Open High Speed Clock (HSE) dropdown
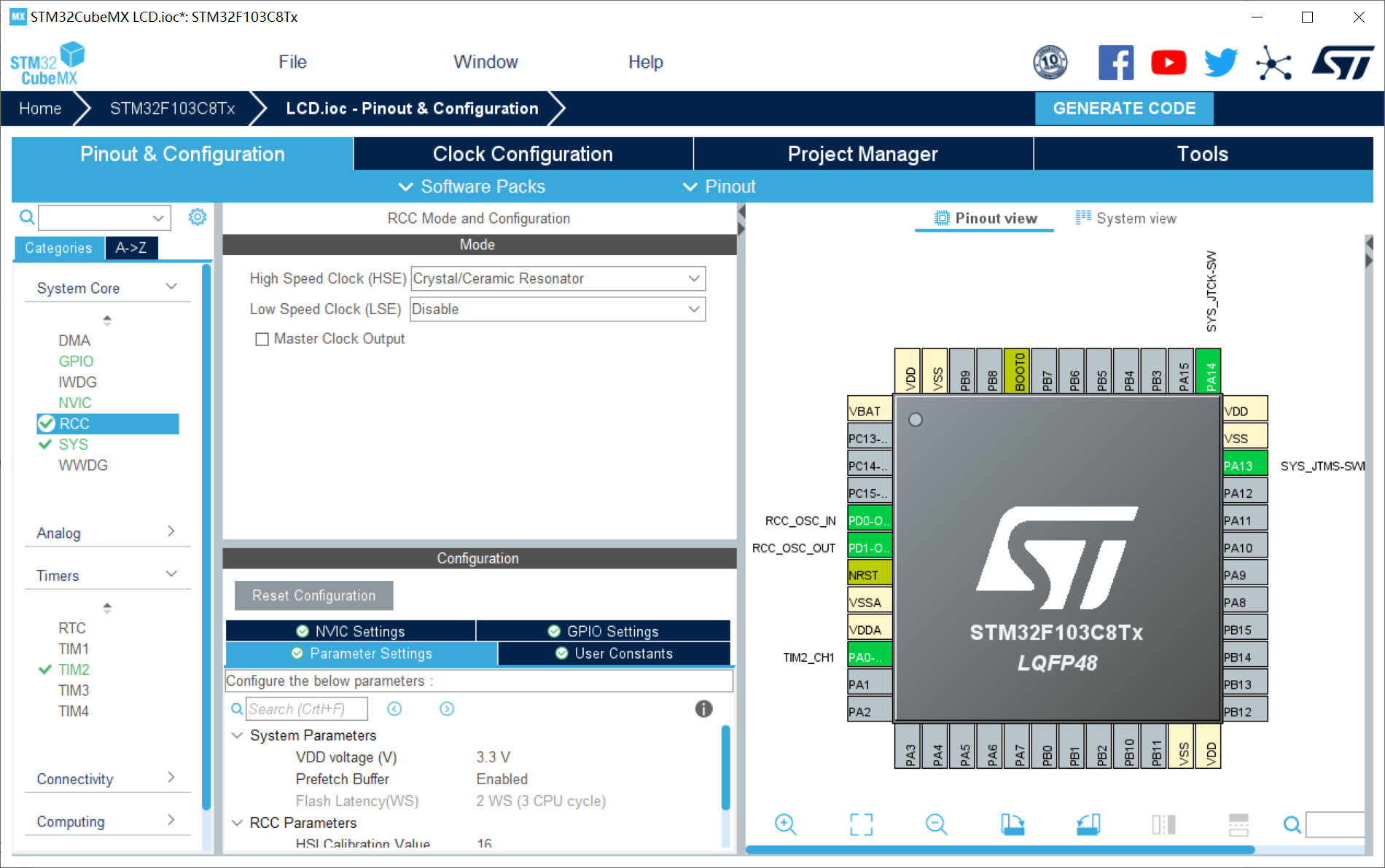The image size is (1385, 868). 558,278
